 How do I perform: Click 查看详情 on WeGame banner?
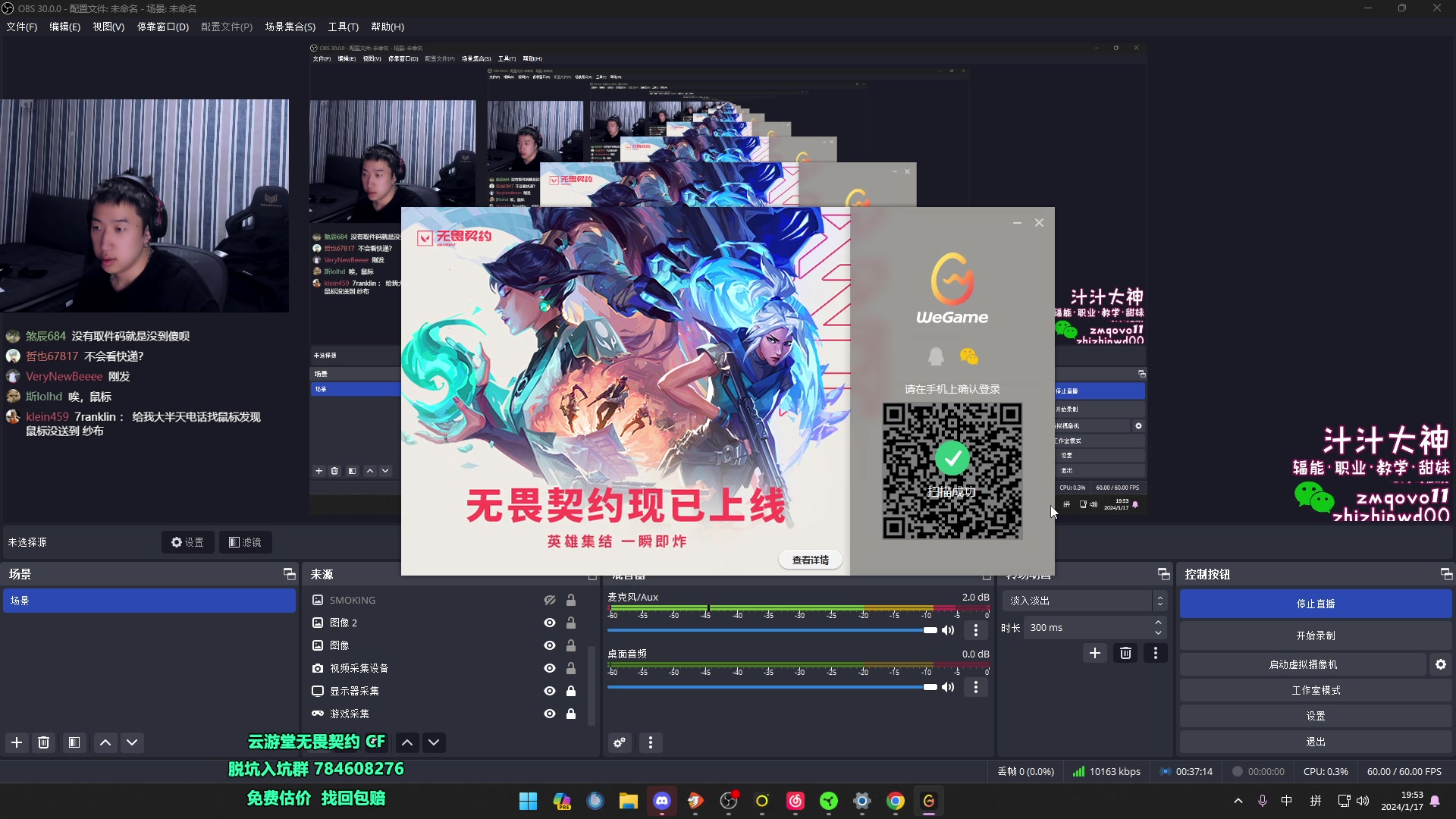[811, 560]
